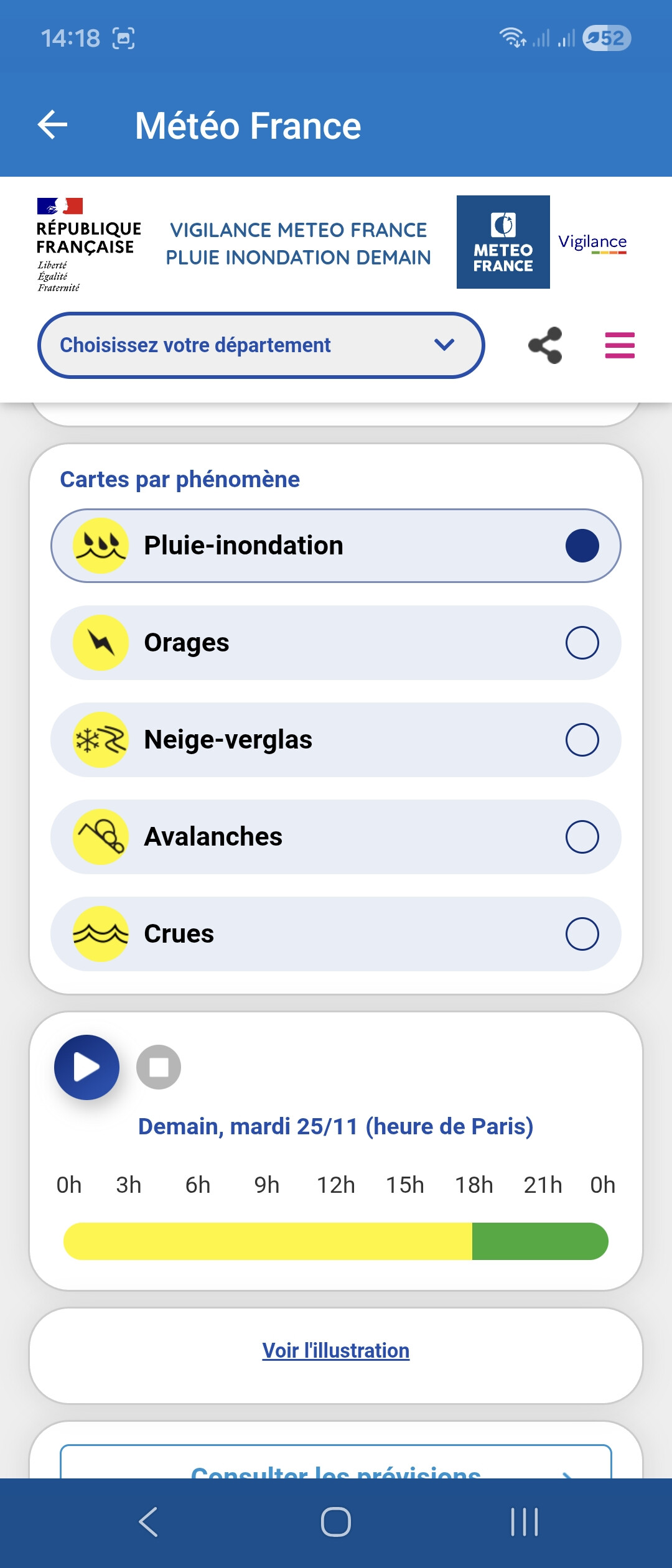Tap the Avalanches icon

tap(101, 837)
